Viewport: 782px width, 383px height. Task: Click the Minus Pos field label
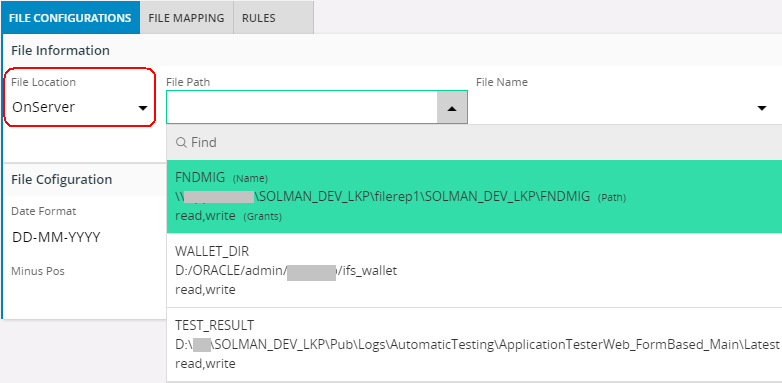[38, 271]
